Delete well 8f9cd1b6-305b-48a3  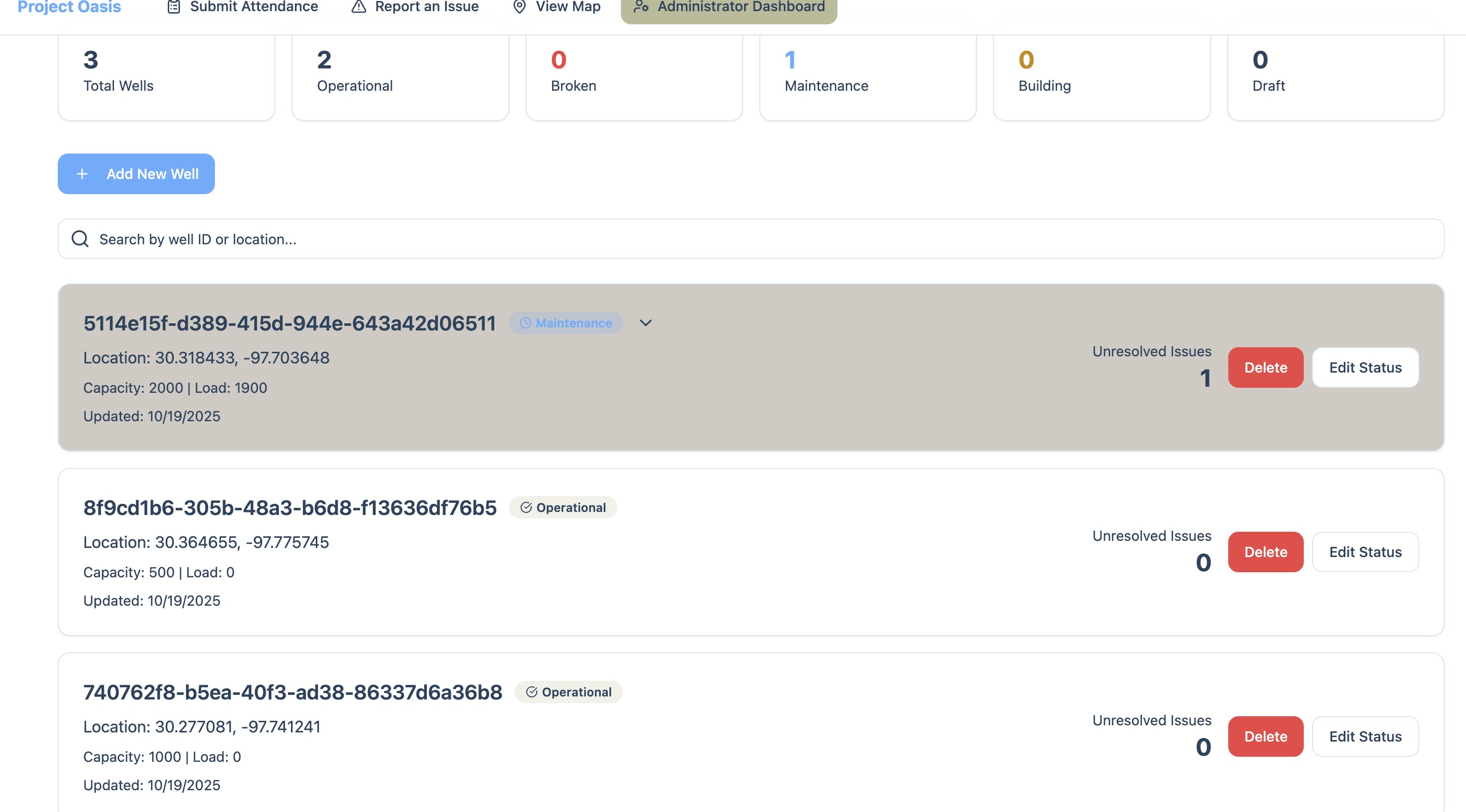1265,552
